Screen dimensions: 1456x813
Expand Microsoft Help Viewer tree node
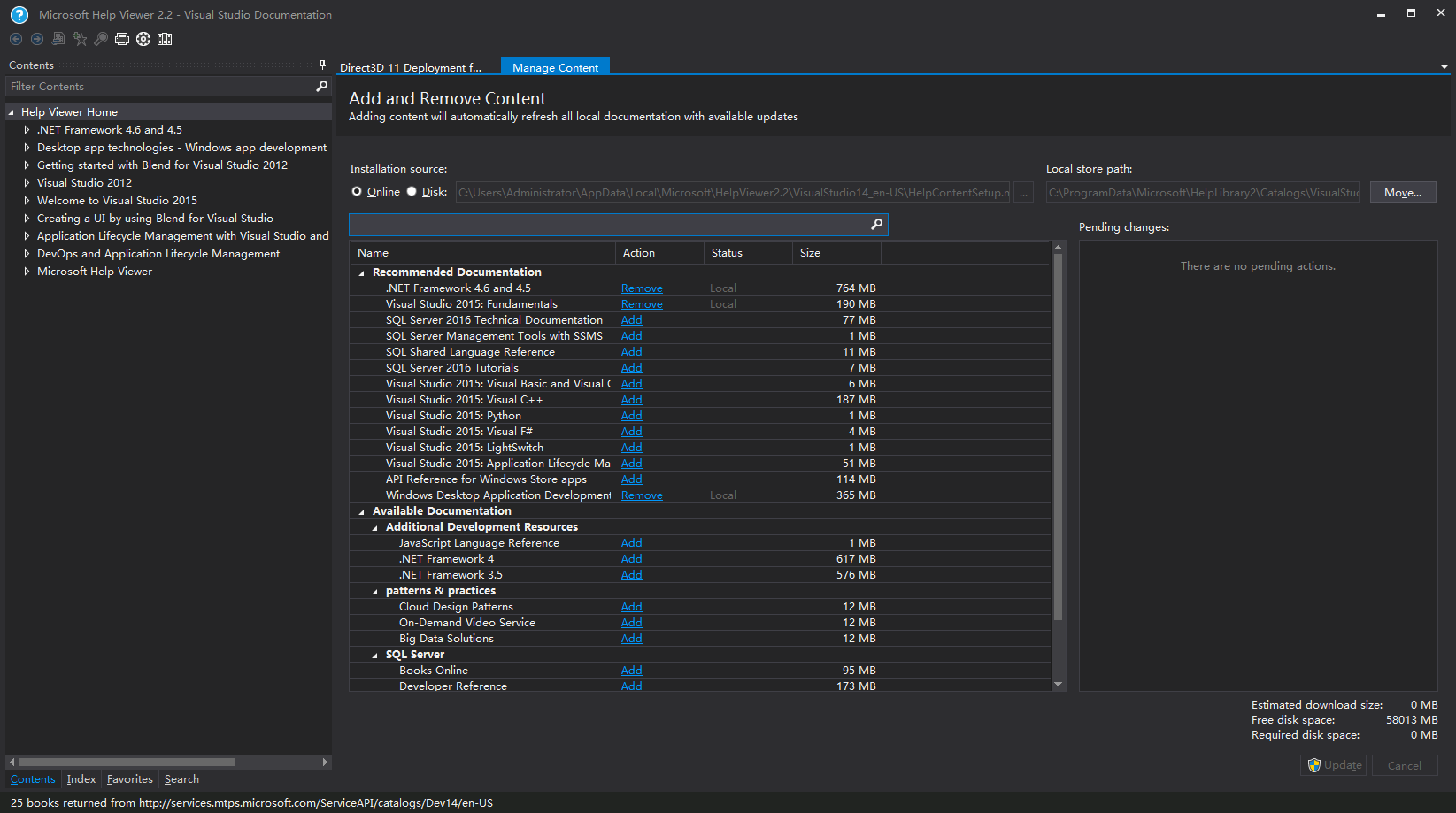click(27, 272)
